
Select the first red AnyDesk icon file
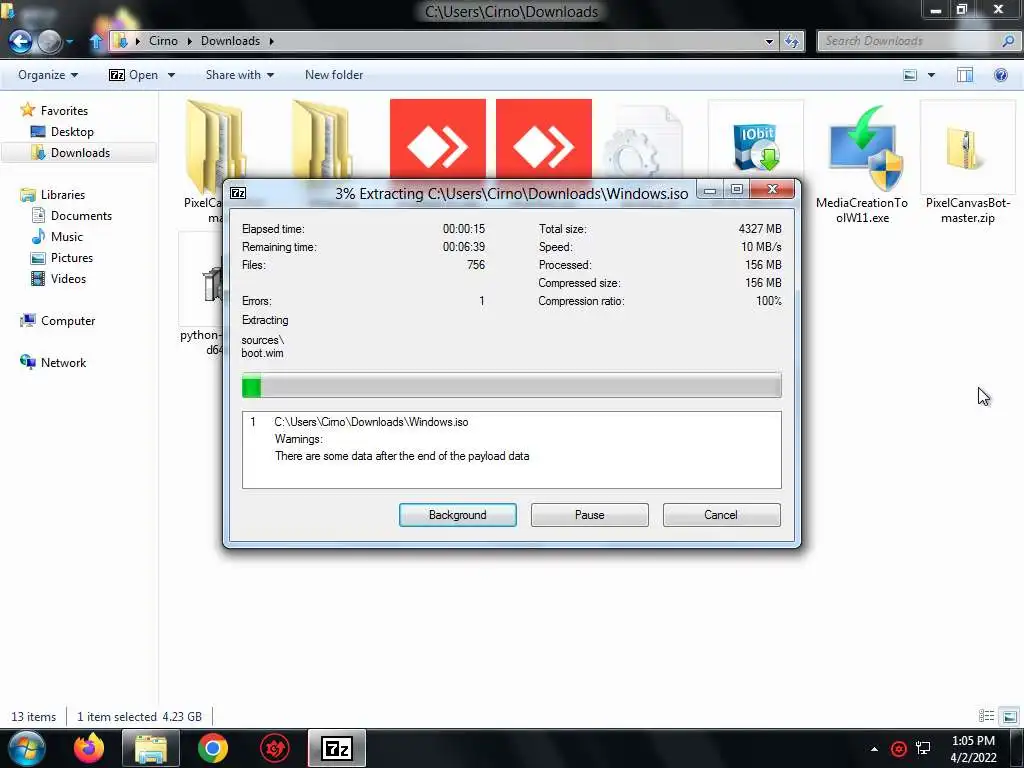pos(438,139)
